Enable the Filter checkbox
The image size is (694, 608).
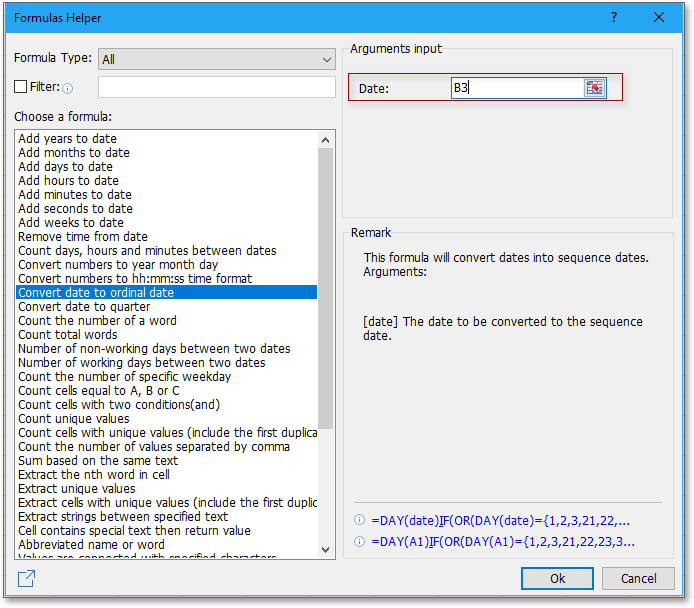tap(21, 87)
